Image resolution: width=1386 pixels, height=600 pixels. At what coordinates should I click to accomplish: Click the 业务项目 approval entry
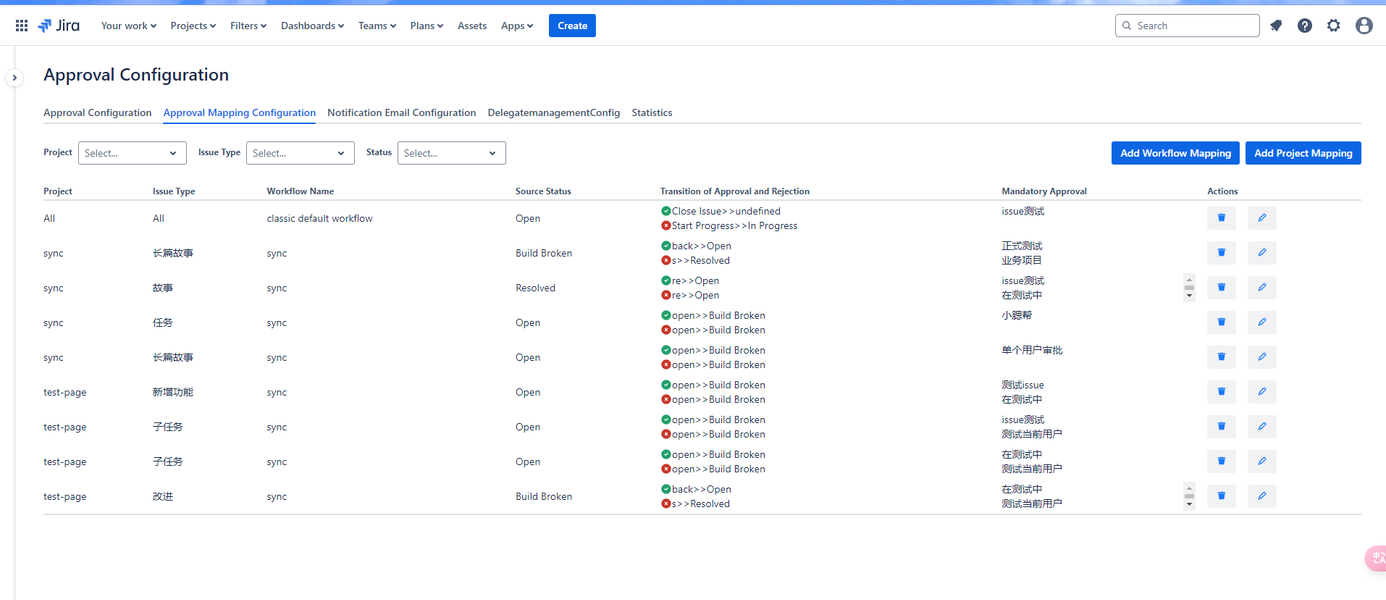(1022, 260)
